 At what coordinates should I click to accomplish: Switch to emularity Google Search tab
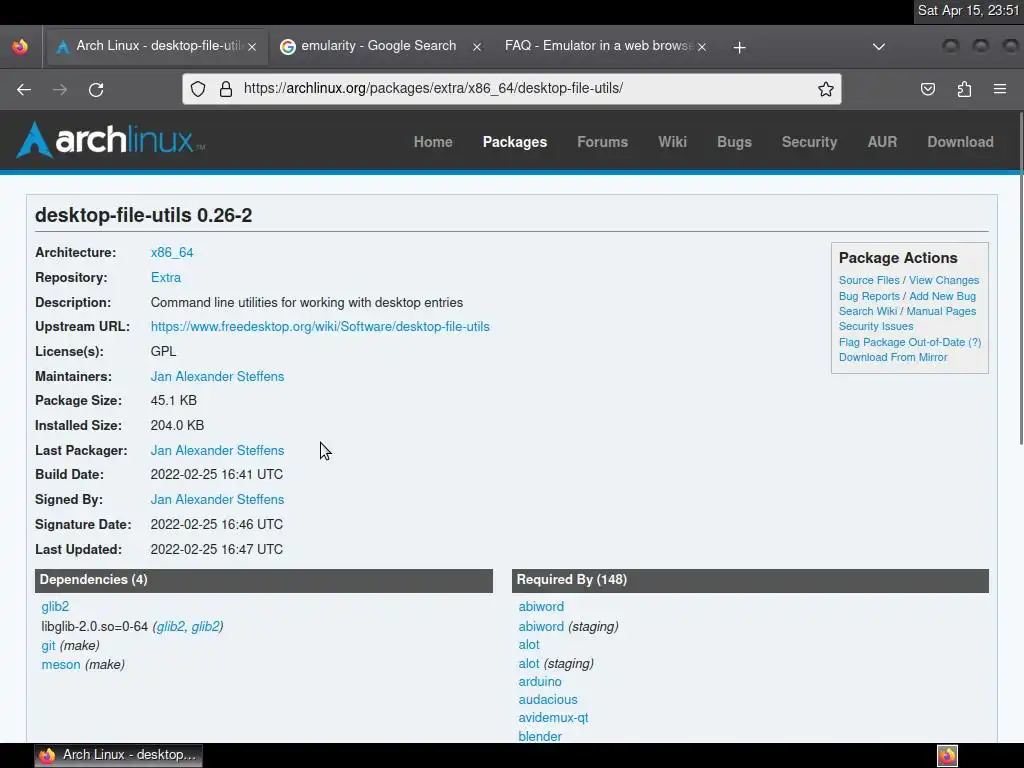click(379, 46)
